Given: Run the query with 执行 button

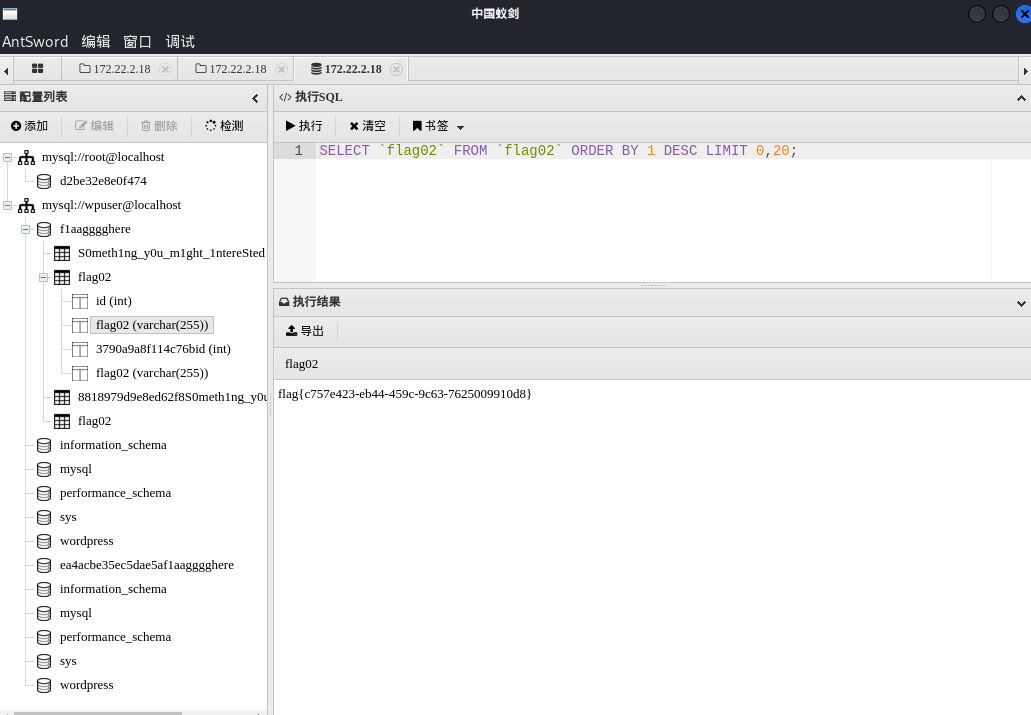Looking at the screenshot, I should 304,126.
